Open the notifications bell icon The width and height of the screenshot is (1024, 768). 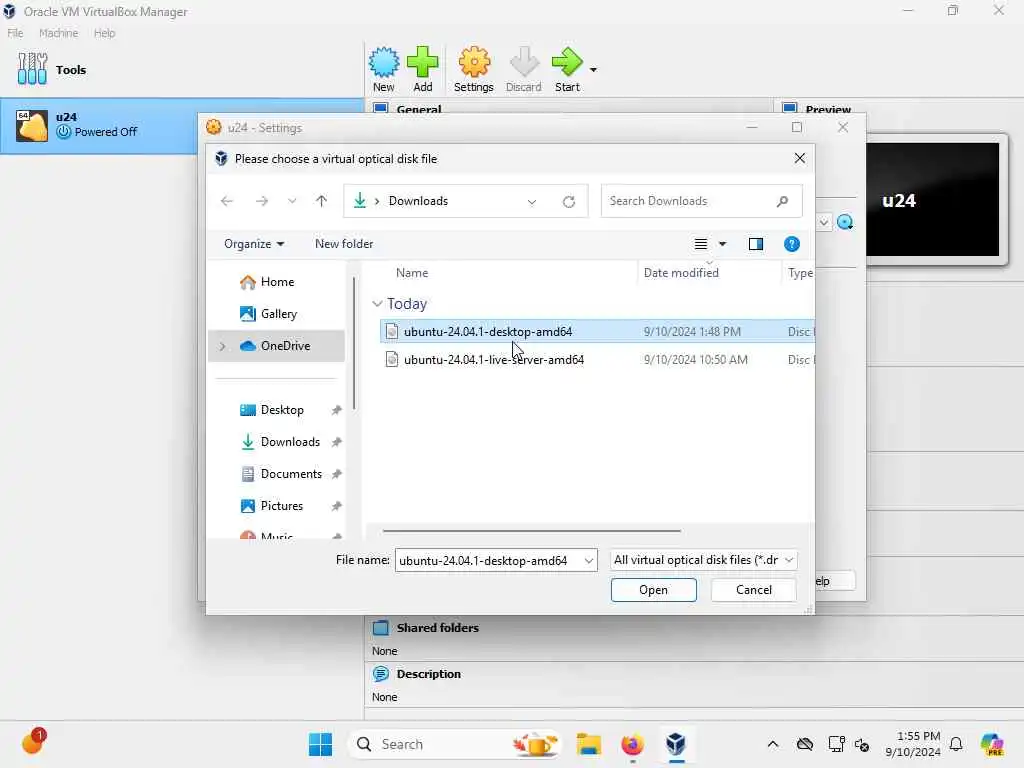coord(956,744)
